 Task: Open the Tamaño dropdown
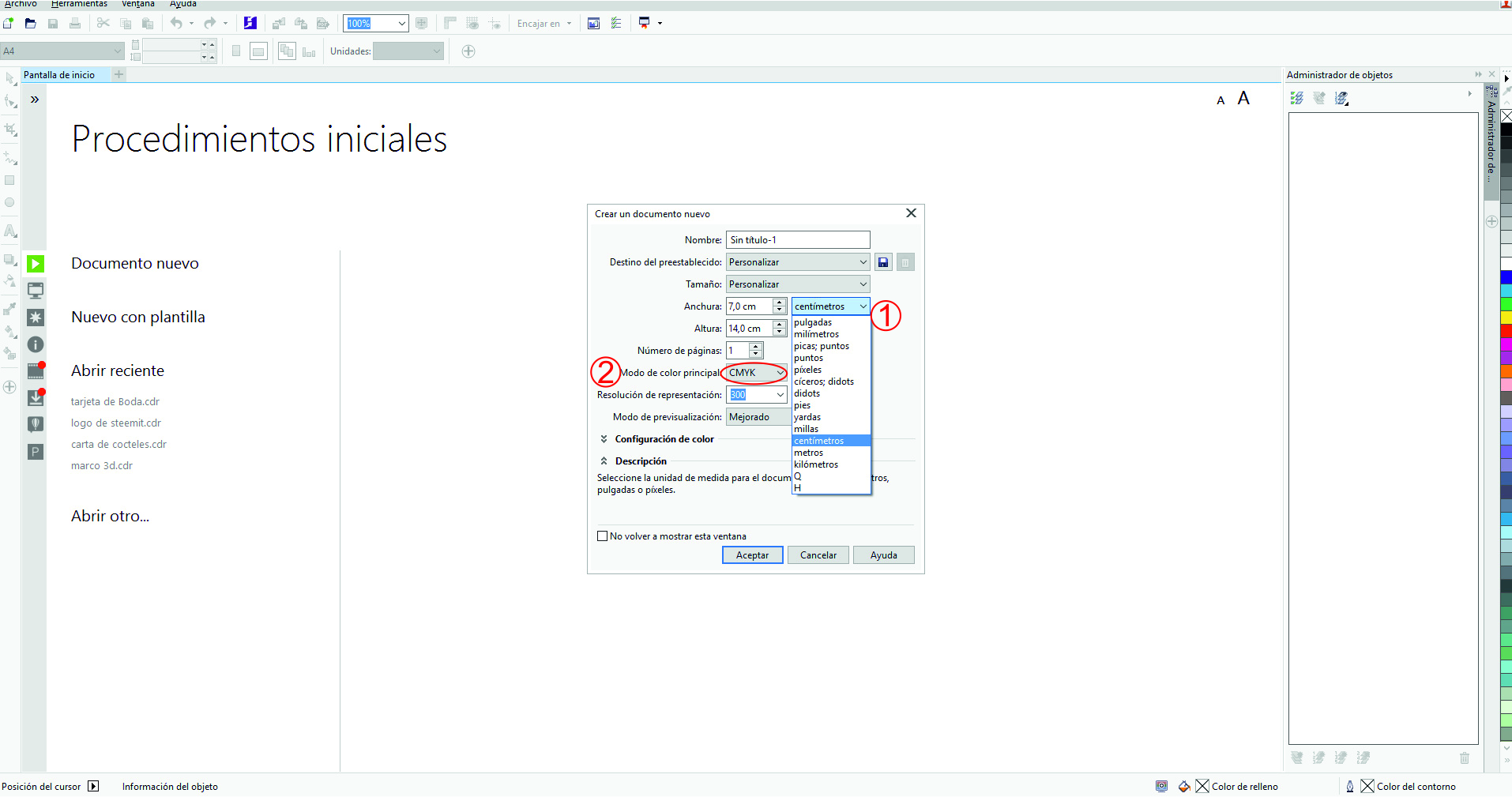(x=798, y=284)
